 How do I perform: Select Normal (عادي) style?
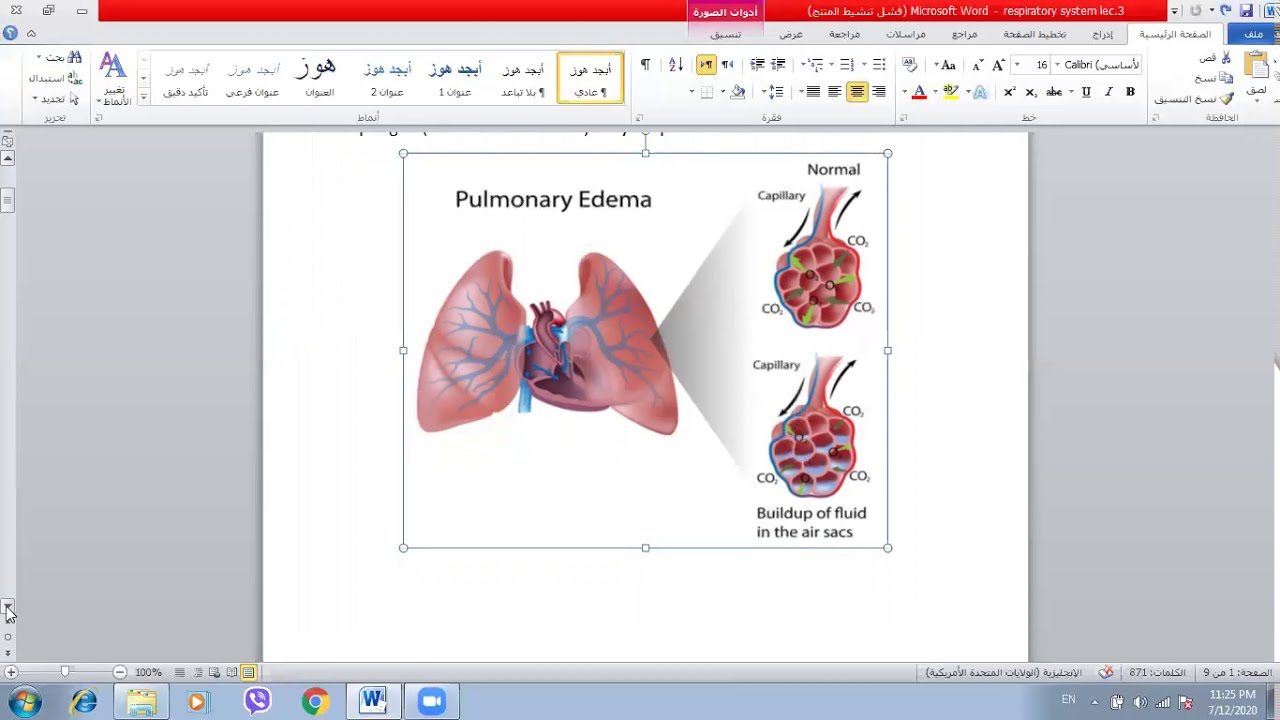pyautogui.click(x=590, y=78)
